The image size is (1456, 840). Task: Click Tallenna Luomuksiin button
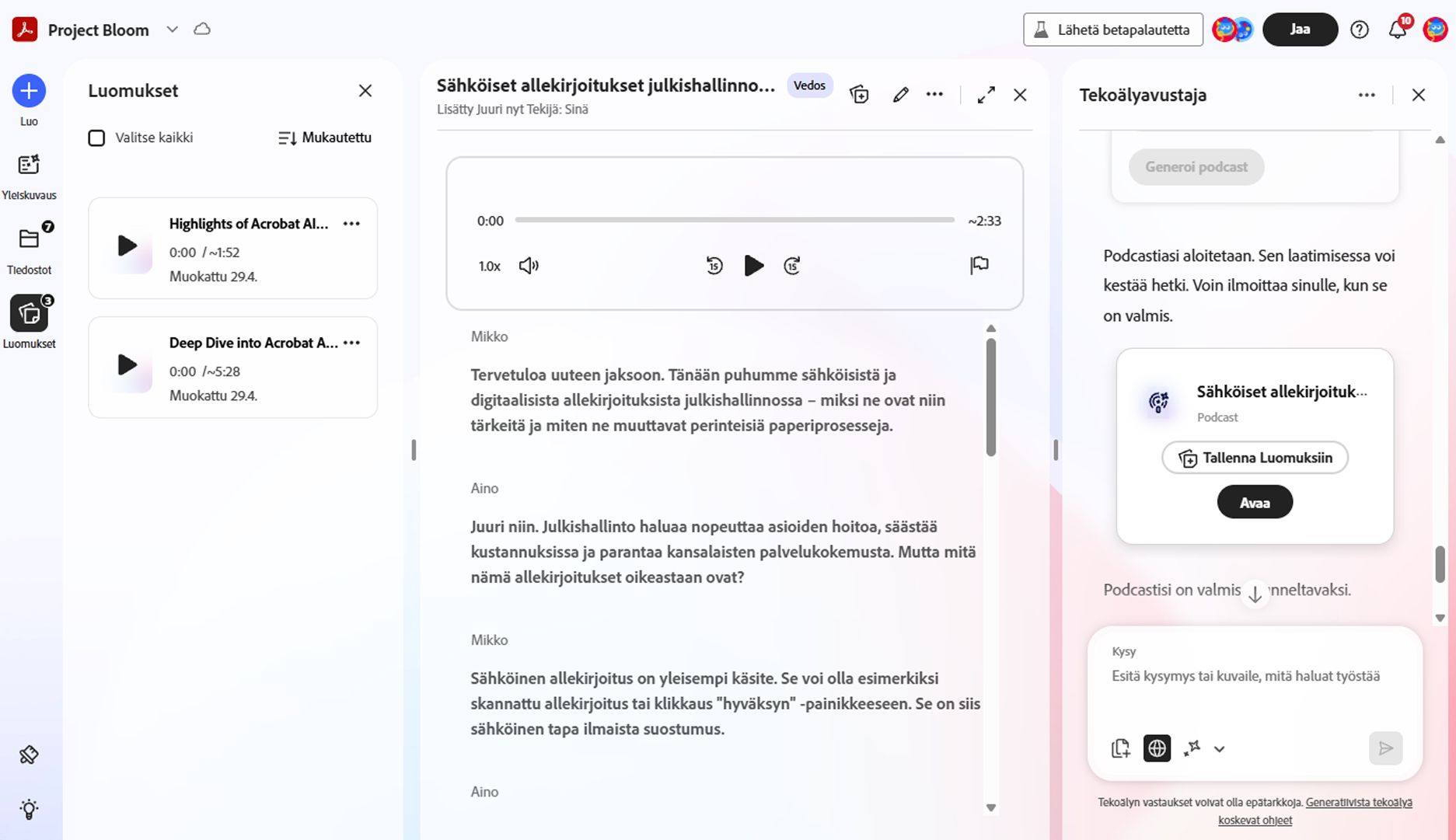[x=1255, y=458]
